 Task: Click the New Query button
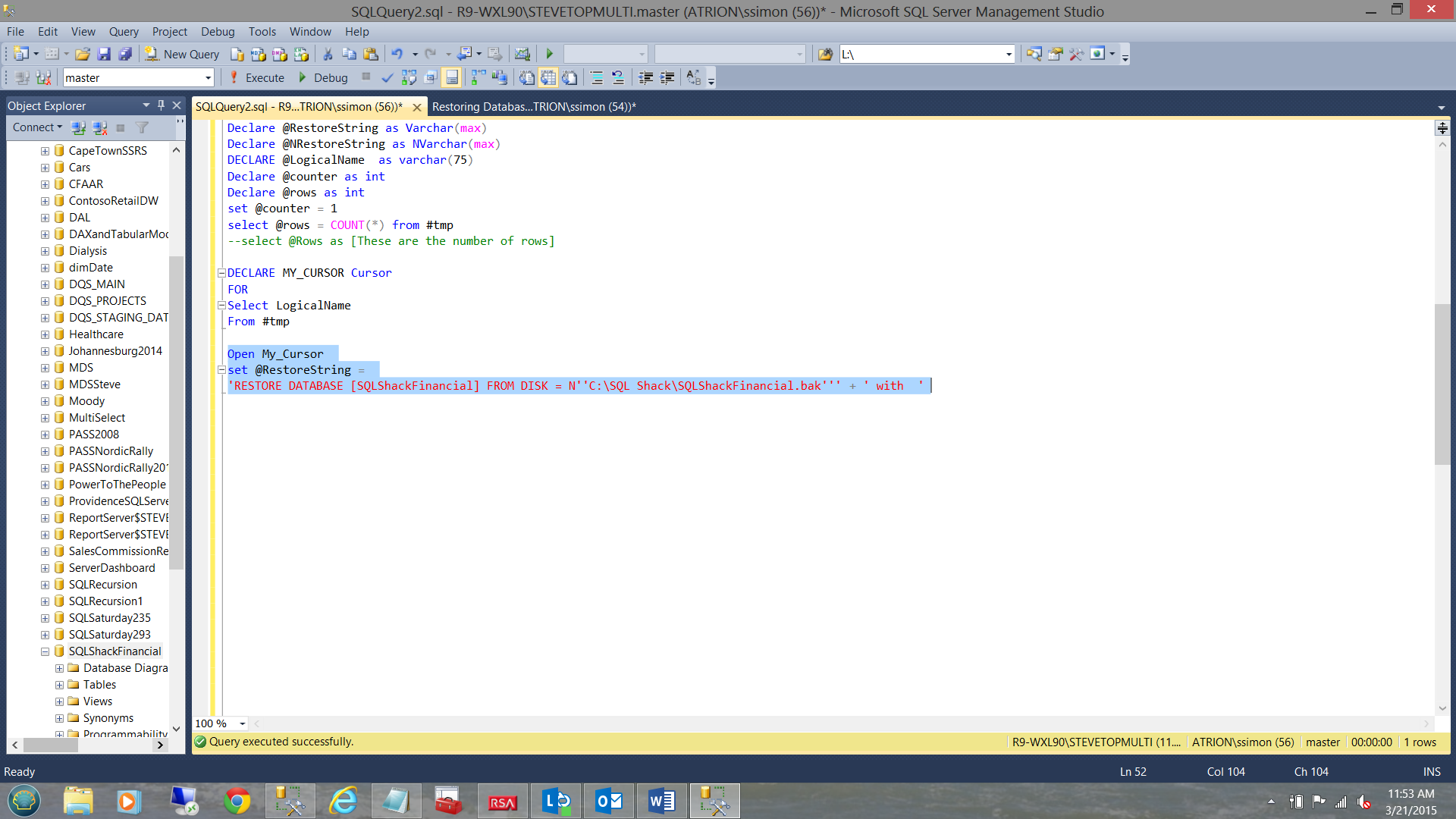pos(183,55)
